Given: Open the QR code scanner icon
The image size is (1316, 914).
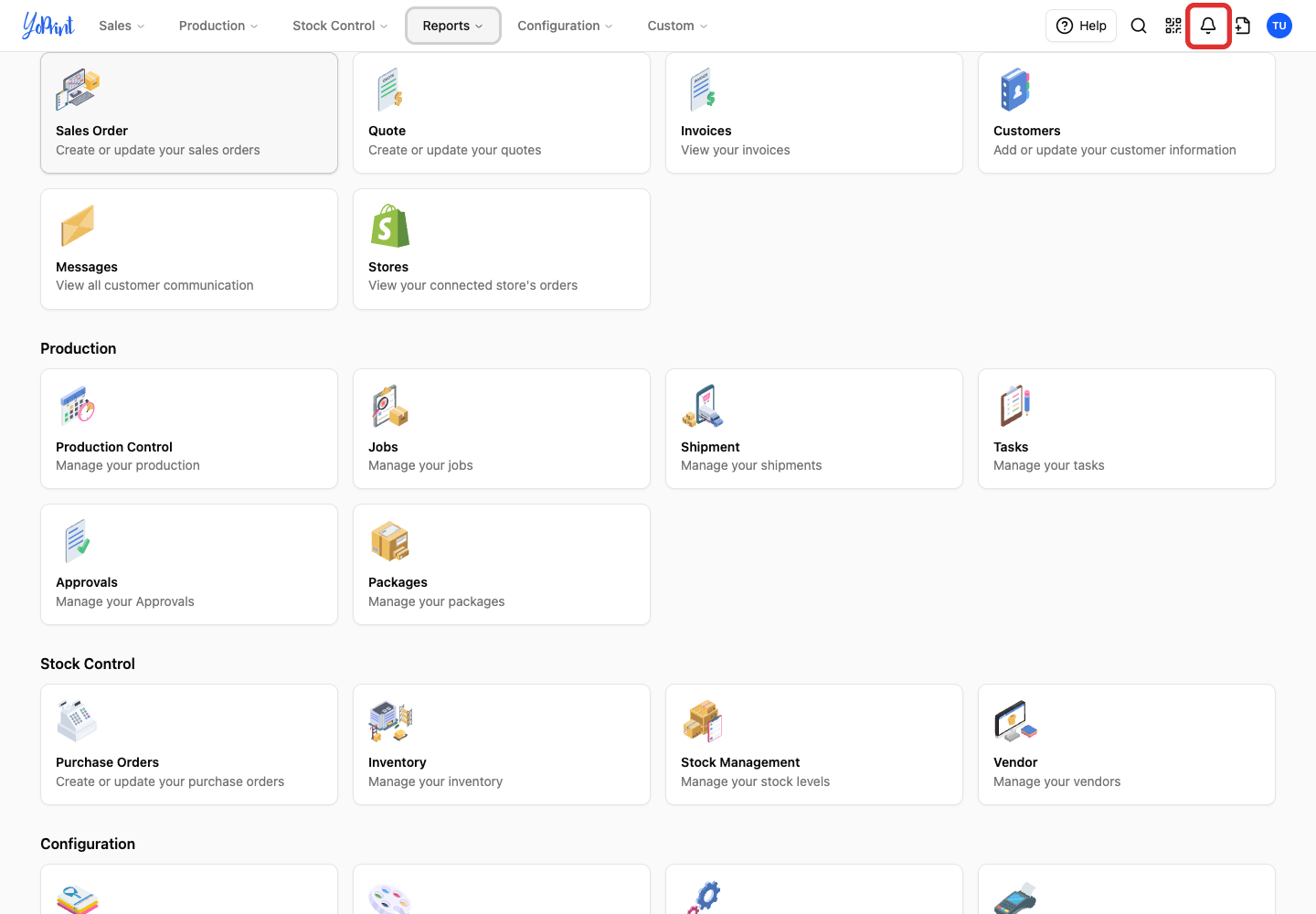Looking at the screenshot, I should (1173, 26).
